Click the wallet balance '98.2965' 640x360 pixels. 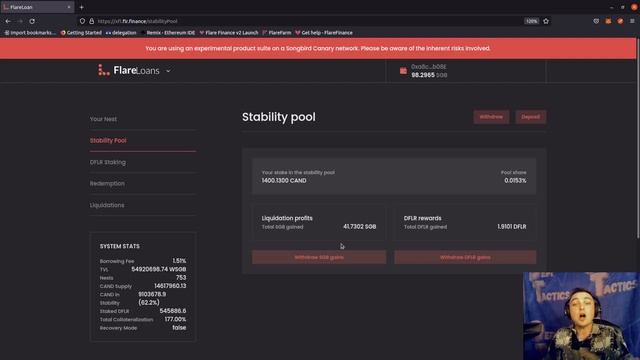coord(423,75)
